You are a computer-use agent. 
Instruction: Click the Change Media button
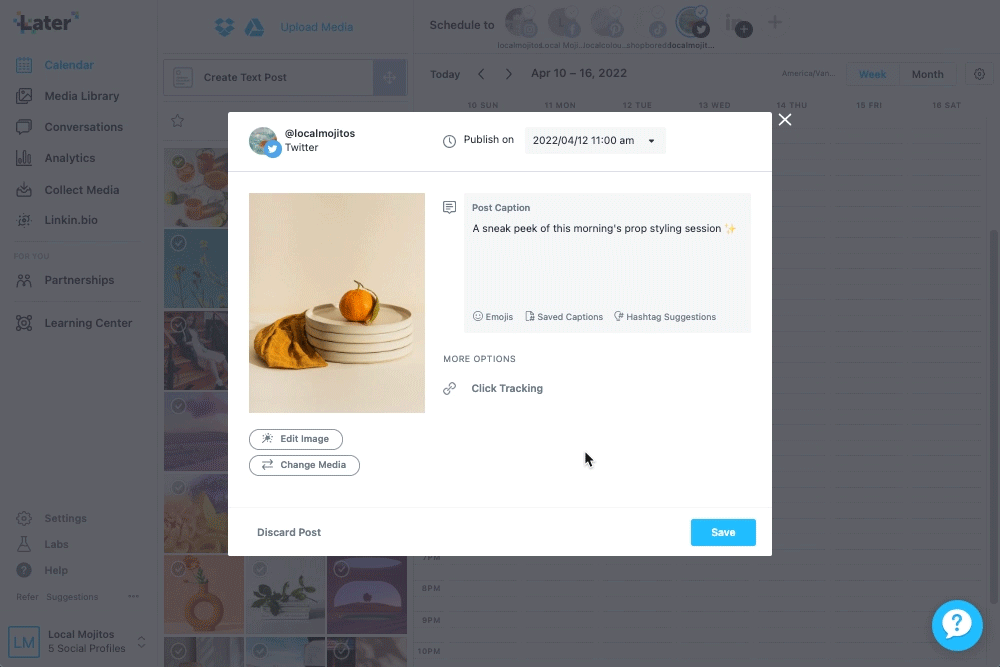304,465
